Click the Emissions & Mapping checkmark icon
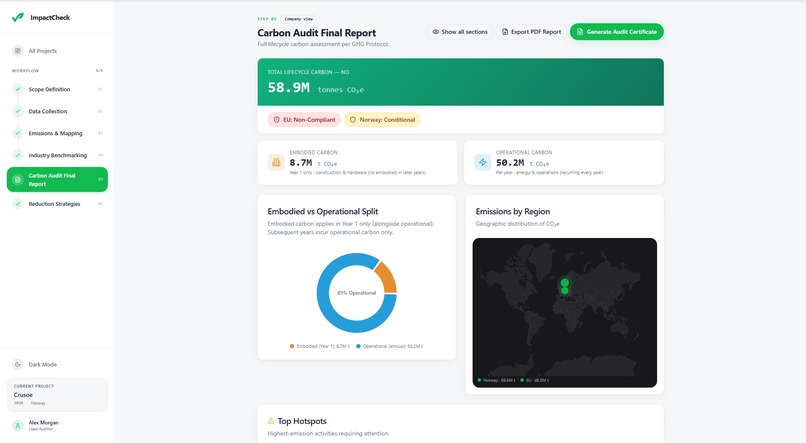The height and width of the screenshot is (443, 806). pyautogui.click(x=18, y=133)
